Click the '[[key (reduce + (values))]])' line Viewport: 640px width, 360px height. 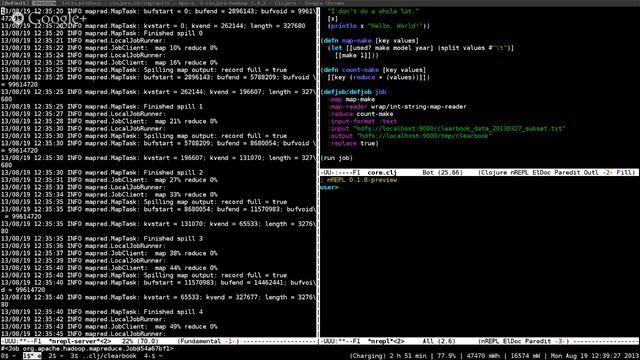[x=378, y=77]
